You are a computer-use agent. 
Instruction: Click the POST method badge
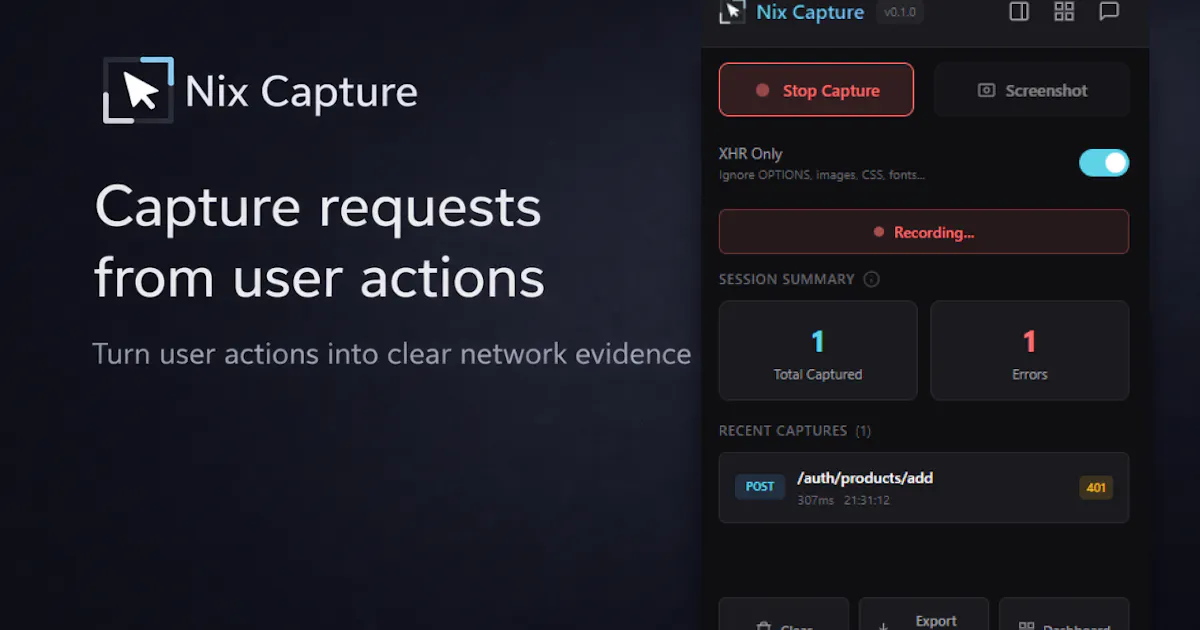tap(760, 487)
